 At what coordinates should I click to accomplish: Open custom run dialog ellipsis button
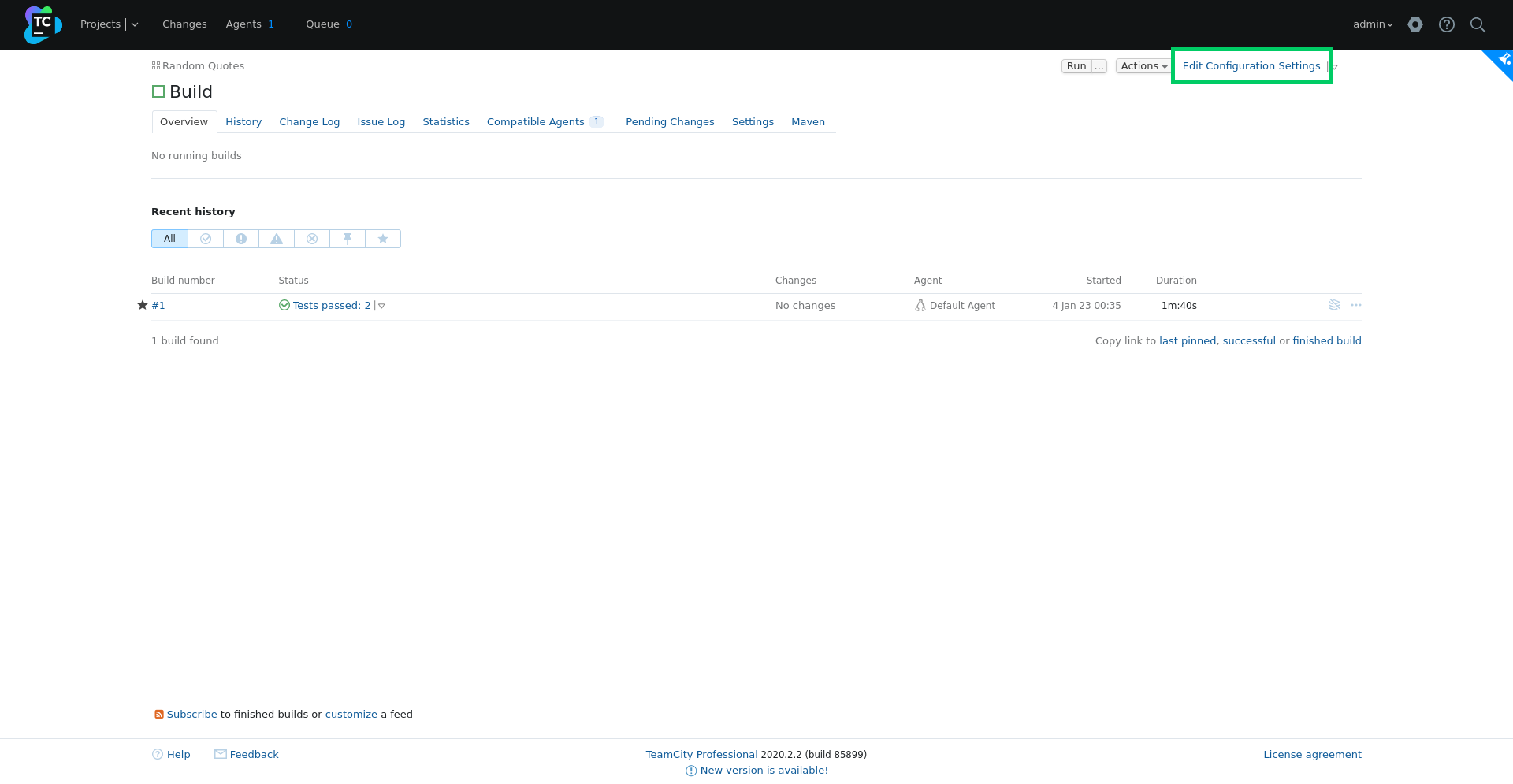[x=1099, y=66]
